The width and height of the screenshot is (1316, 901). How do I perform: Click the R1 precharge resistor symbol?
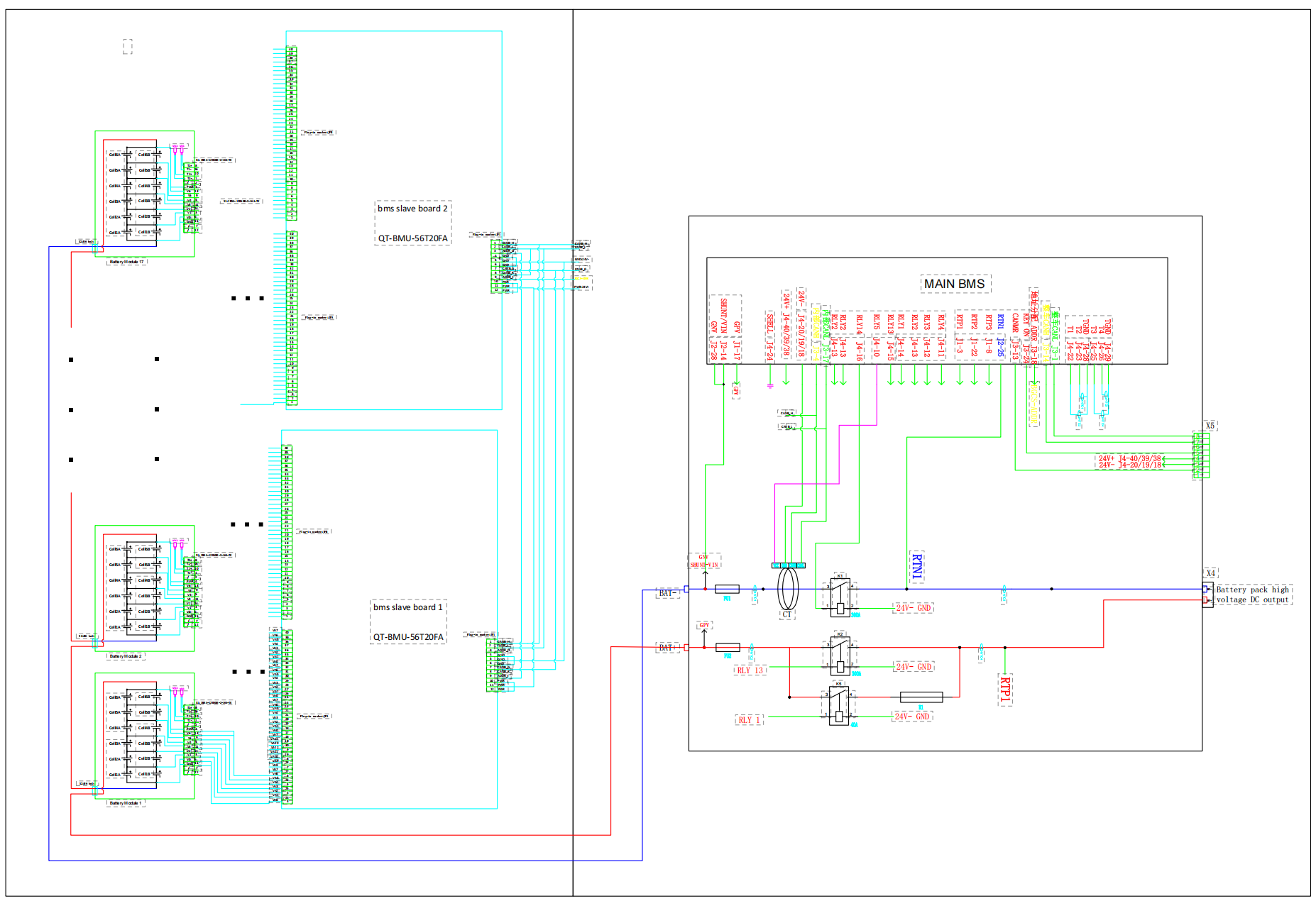(921, 697)
